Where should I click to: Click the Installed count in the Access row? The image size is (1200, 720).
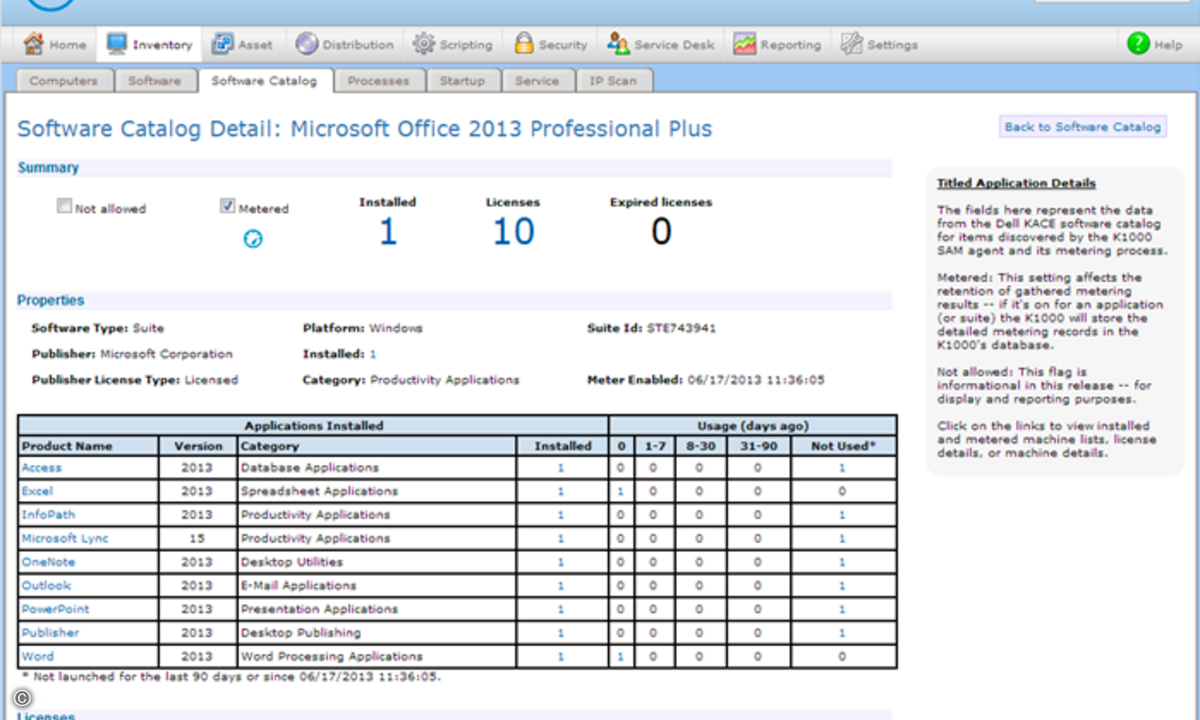coord(561,468)
